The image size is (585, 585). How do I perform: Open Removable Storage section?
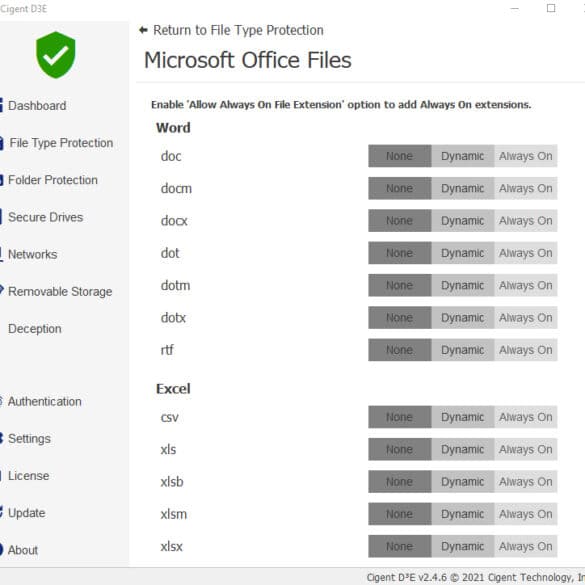tap(60, 291)
